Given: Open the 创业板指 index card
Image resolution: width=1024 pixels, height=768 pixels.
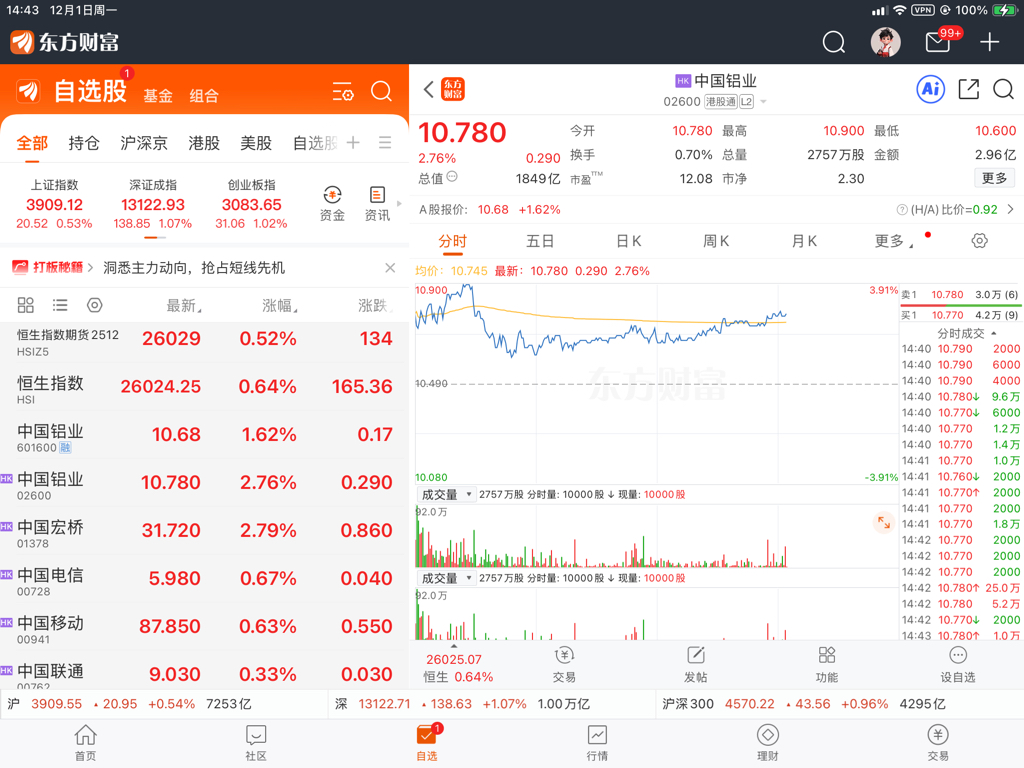Looking at the screenshot, I should pos(251,204).
